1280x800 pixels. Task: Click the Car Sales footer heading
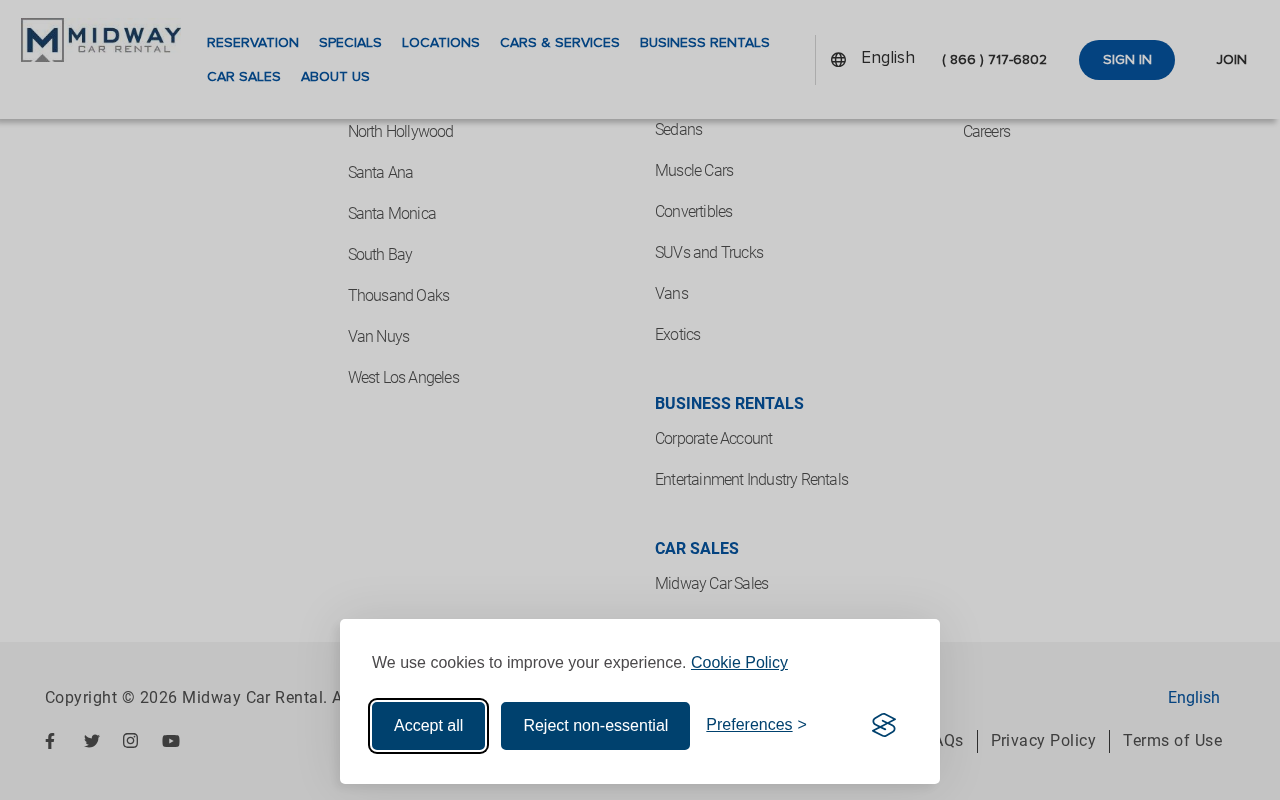[697, 549]
